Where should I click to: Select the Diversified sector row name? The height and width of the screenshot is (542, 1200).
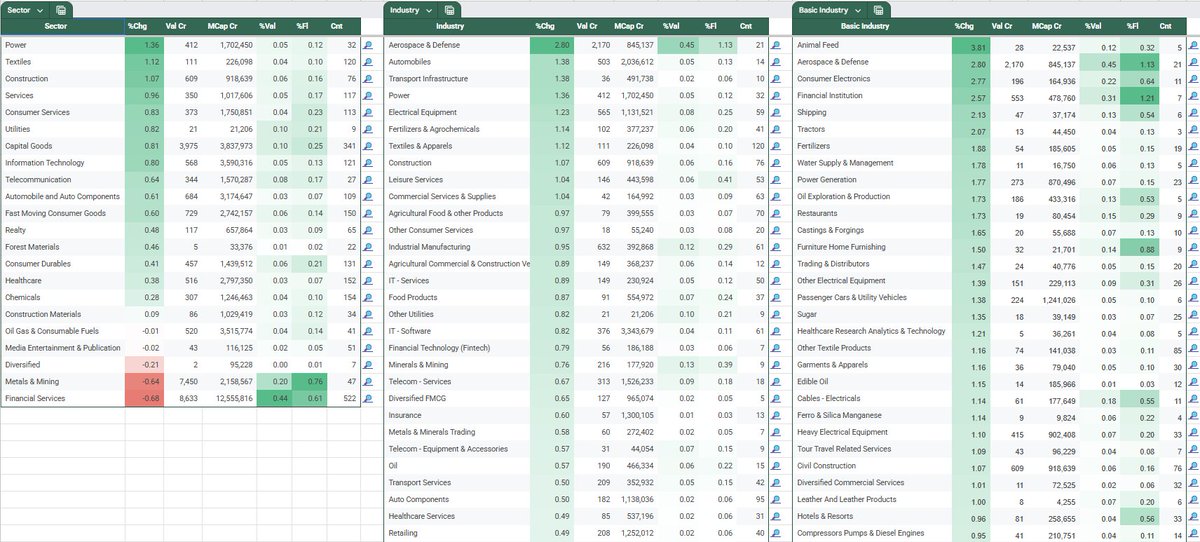(22, 365)
